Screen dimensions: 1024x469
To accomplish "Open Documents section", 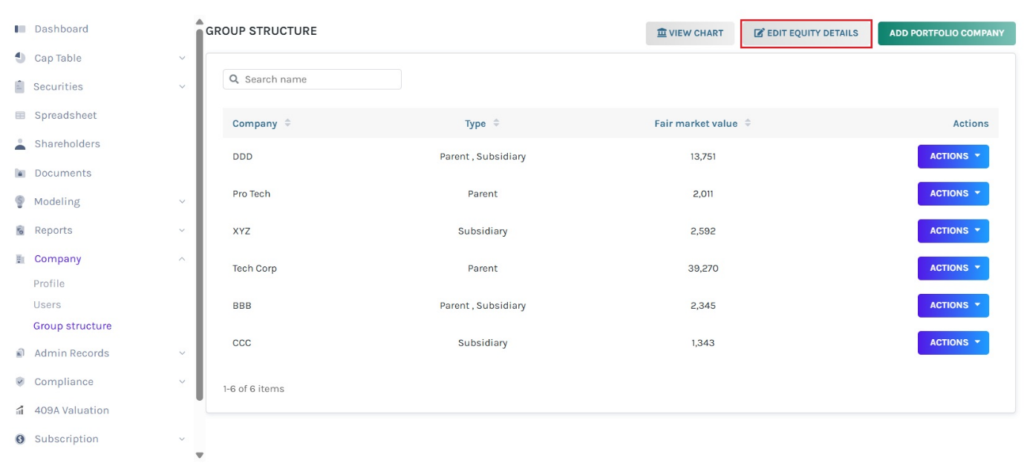I will (x=63, y=173).
